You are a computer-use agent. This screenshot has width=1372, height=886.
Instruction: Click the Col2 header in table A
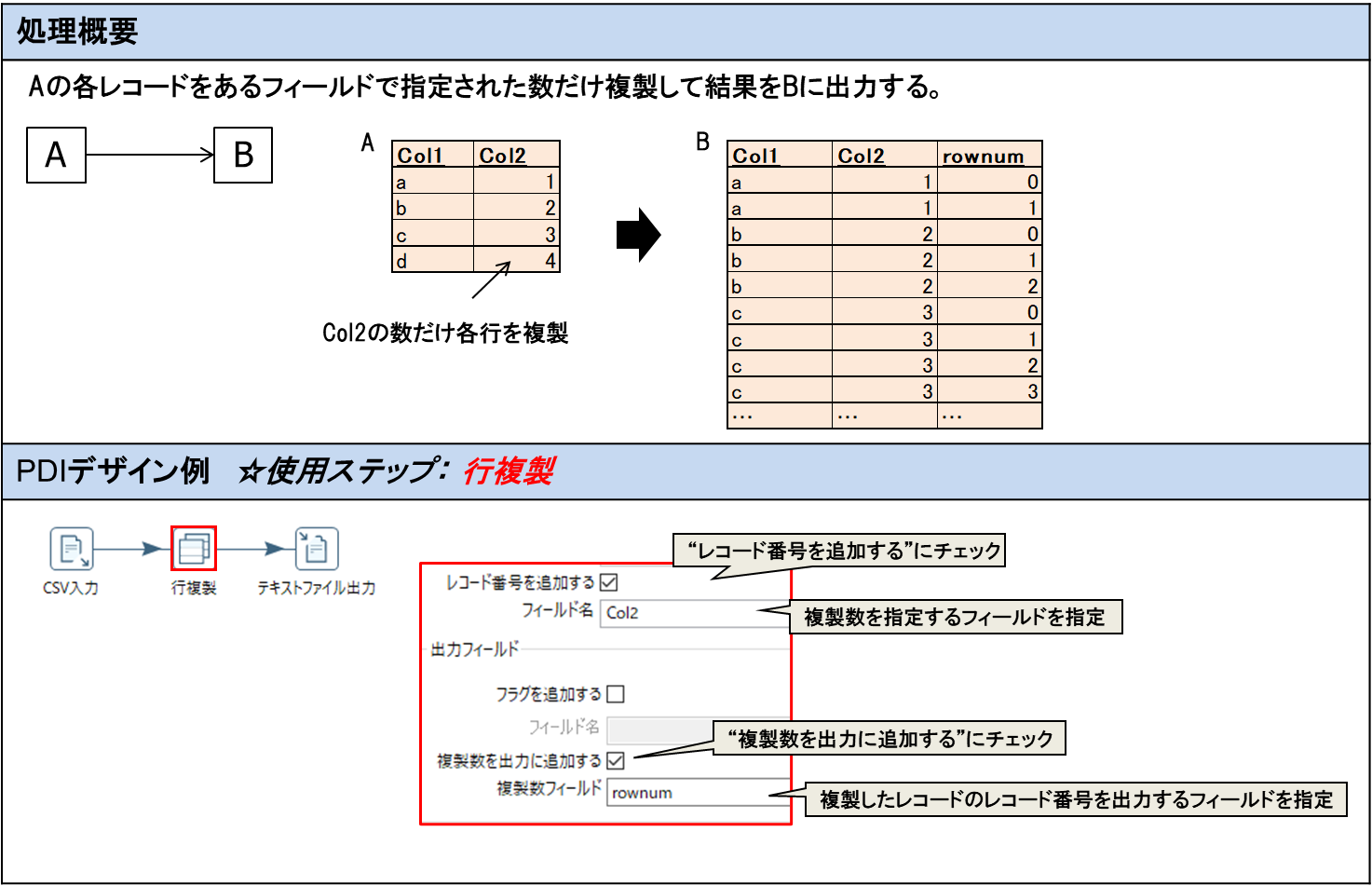pyautogui.click(x=517, y=155)
